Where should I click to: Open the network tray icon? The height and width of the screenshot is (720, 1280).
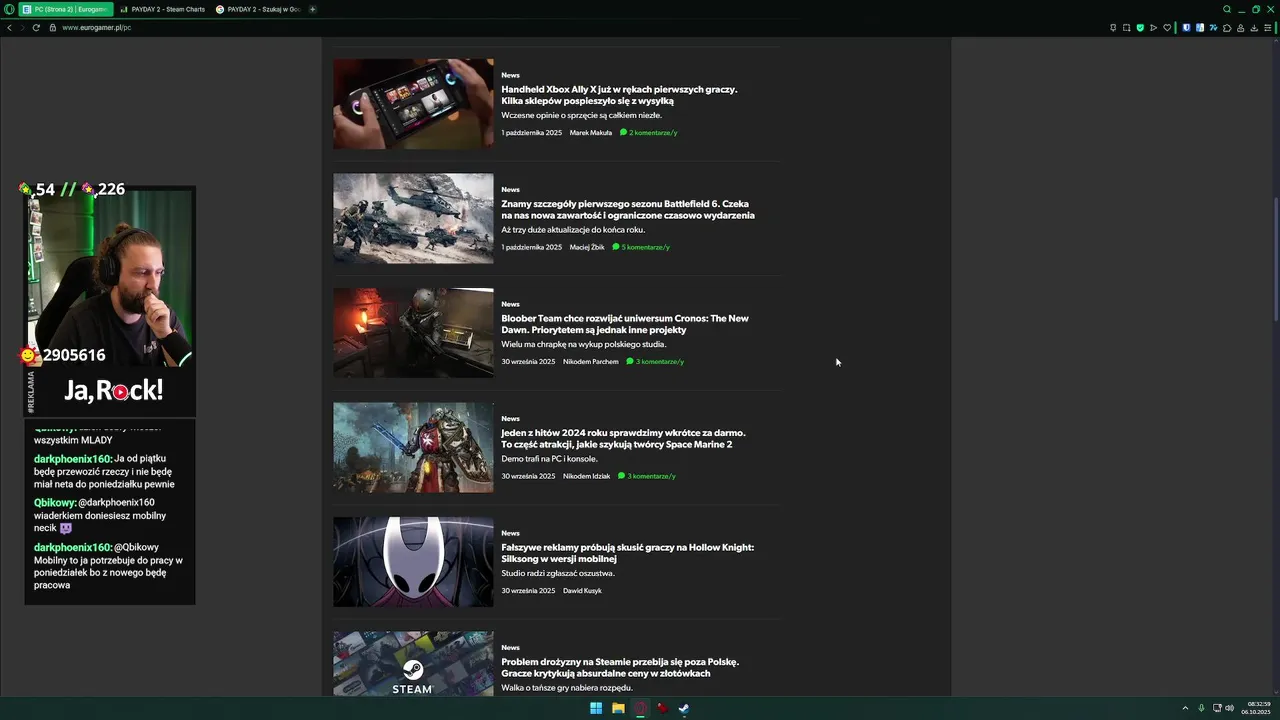tap(1217, 708)
